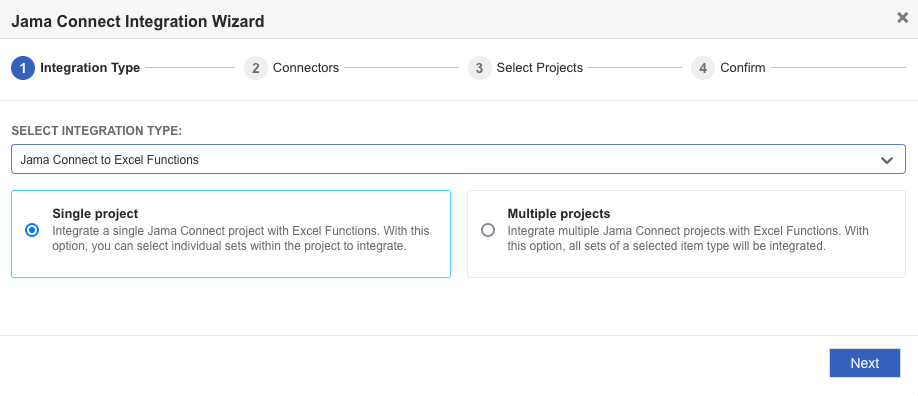Select the Multiple projects radio button
Viewport: 918px width, 396px height.
(x=488, y=230)
